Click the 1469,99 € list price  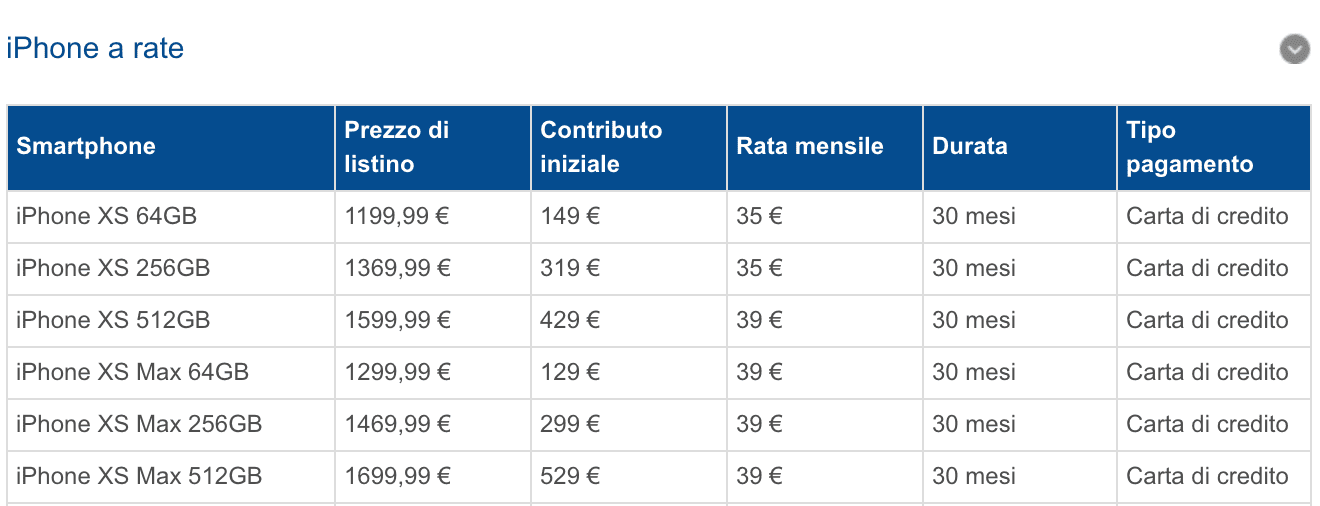pos(398,424)
